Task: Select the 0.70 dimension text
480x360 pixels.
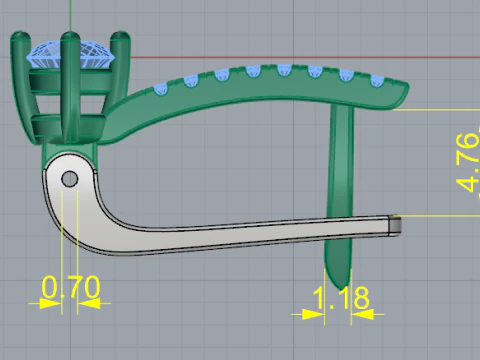Action: tap(71, 287)
